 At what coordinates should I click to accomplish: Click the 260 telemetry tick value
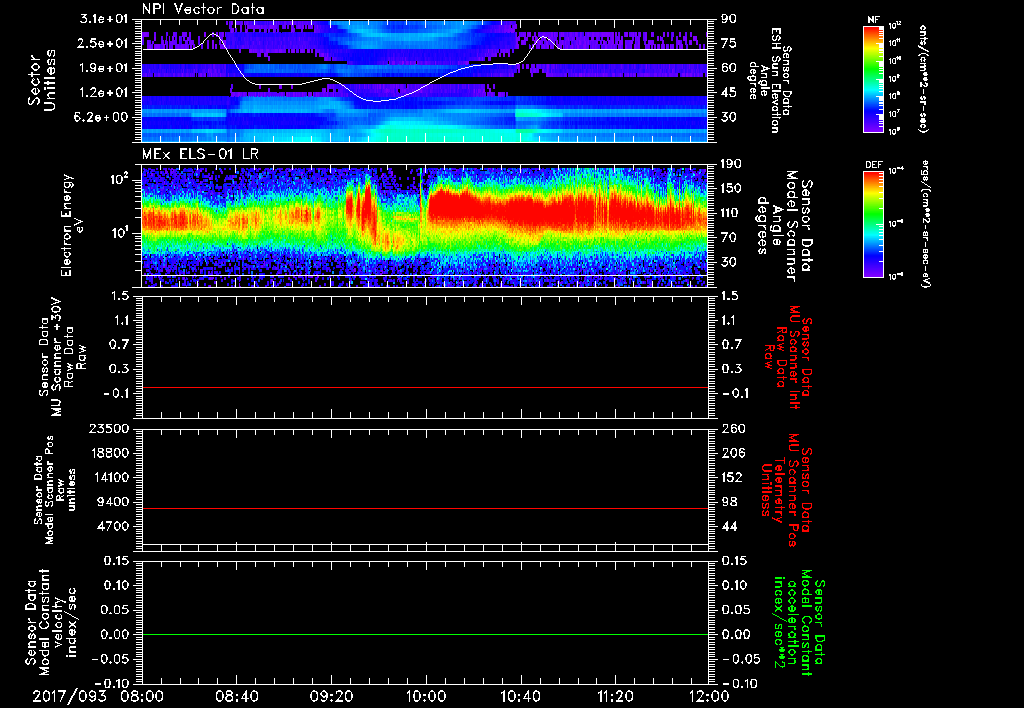(731, 428)
